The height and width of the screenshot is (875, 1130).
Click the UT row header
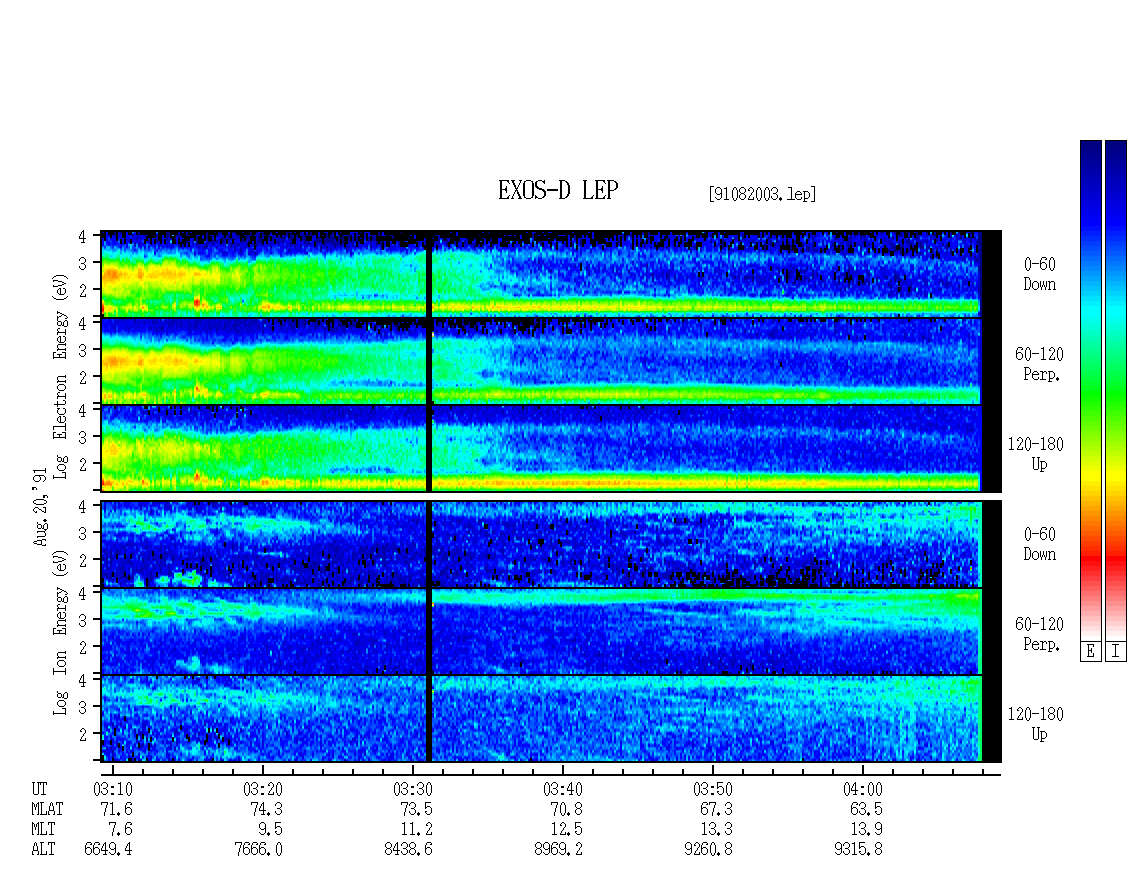[39, 789]
